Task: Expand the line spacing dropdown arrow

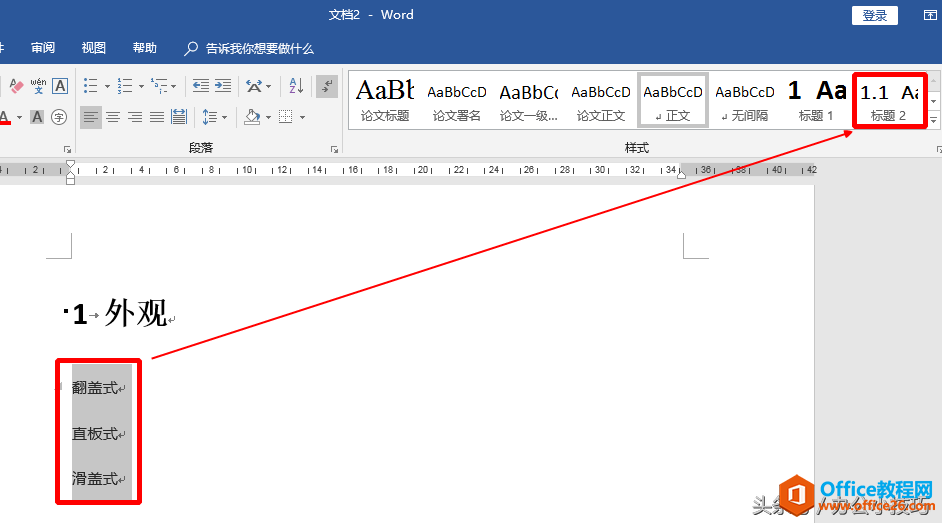Action: pos(225,118)
